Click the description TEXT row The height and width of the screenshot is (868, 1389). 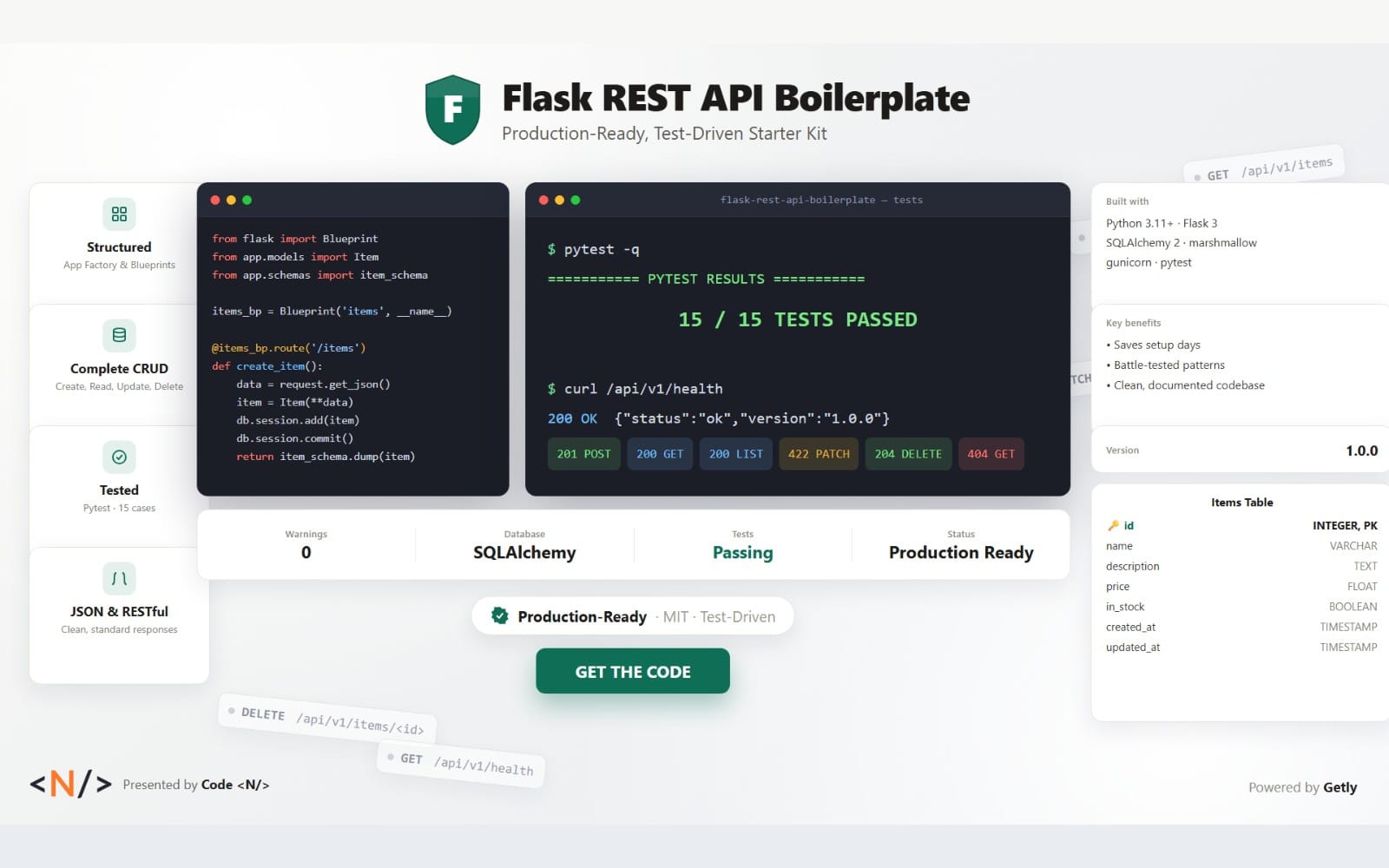[x=1241, y=566]
